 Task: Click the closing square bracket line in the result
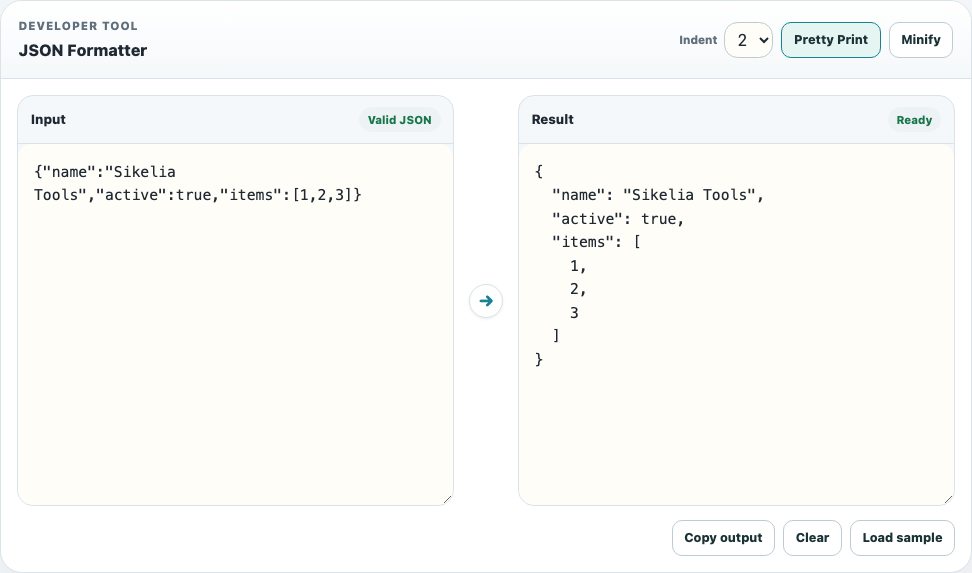click(556, 335)
